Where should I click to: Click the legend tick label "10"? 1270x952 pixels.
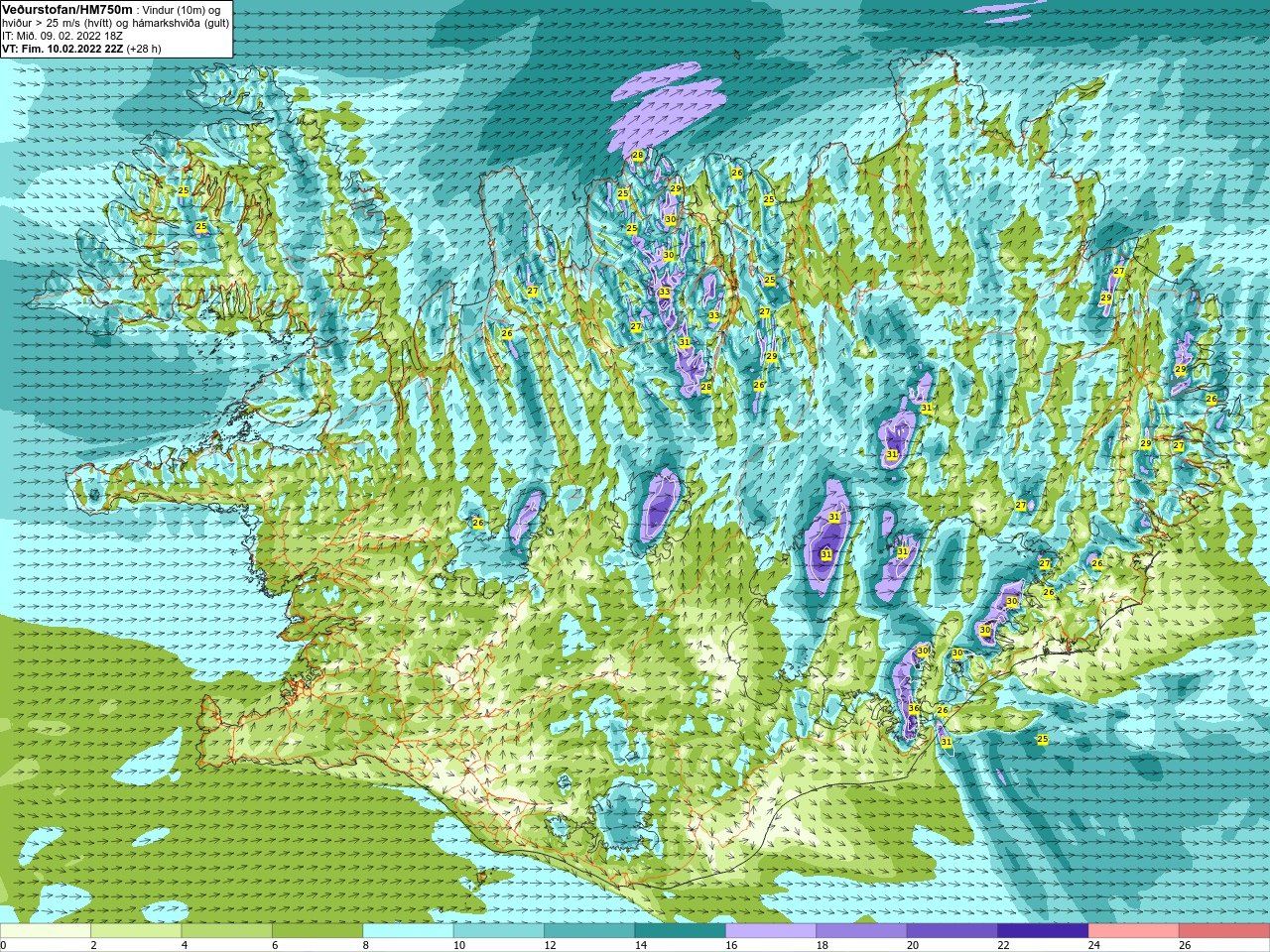[459, 945]
